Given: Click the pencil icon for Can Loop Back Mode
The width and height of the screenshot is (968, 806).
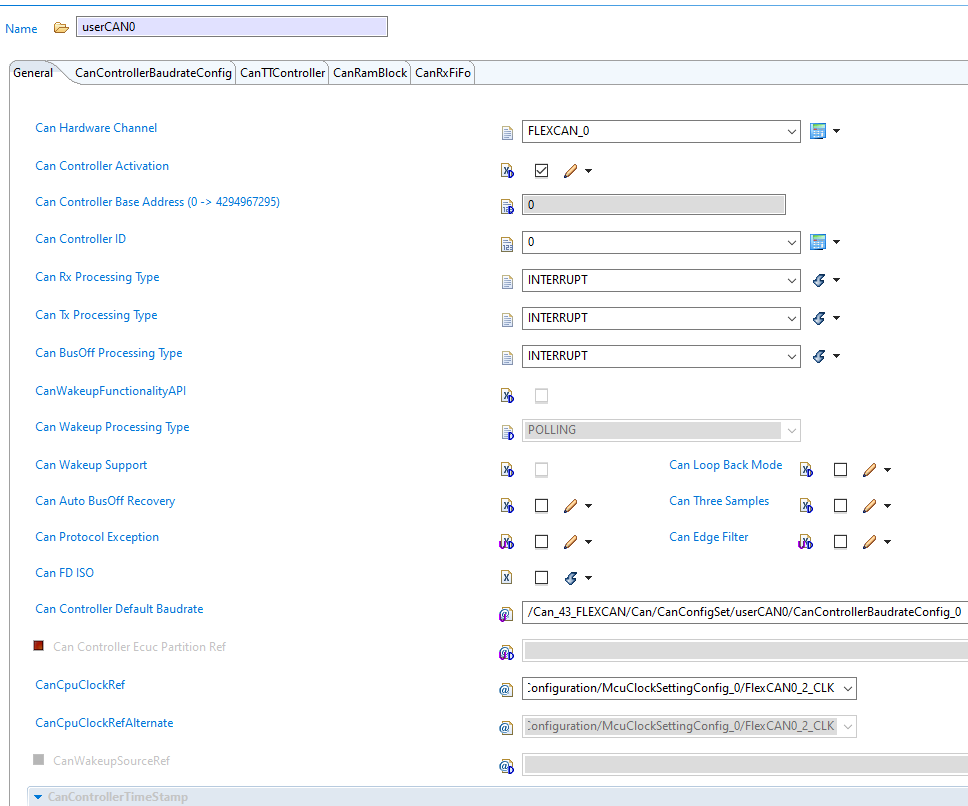Looking at the screenshot, I should 869,470.
